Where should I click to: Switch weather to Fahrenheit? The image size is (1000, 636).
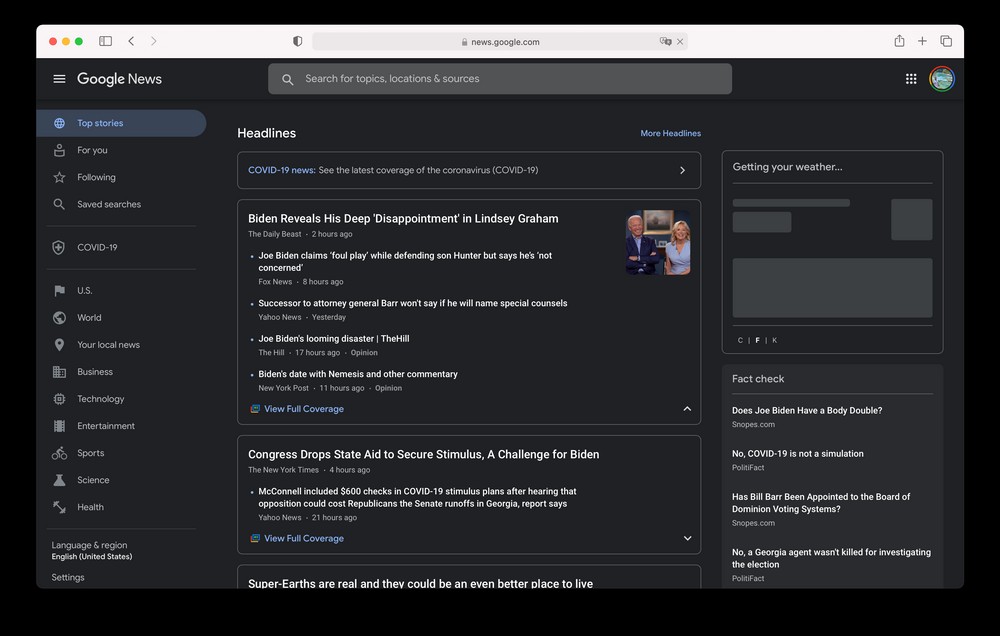pos(758,341)
